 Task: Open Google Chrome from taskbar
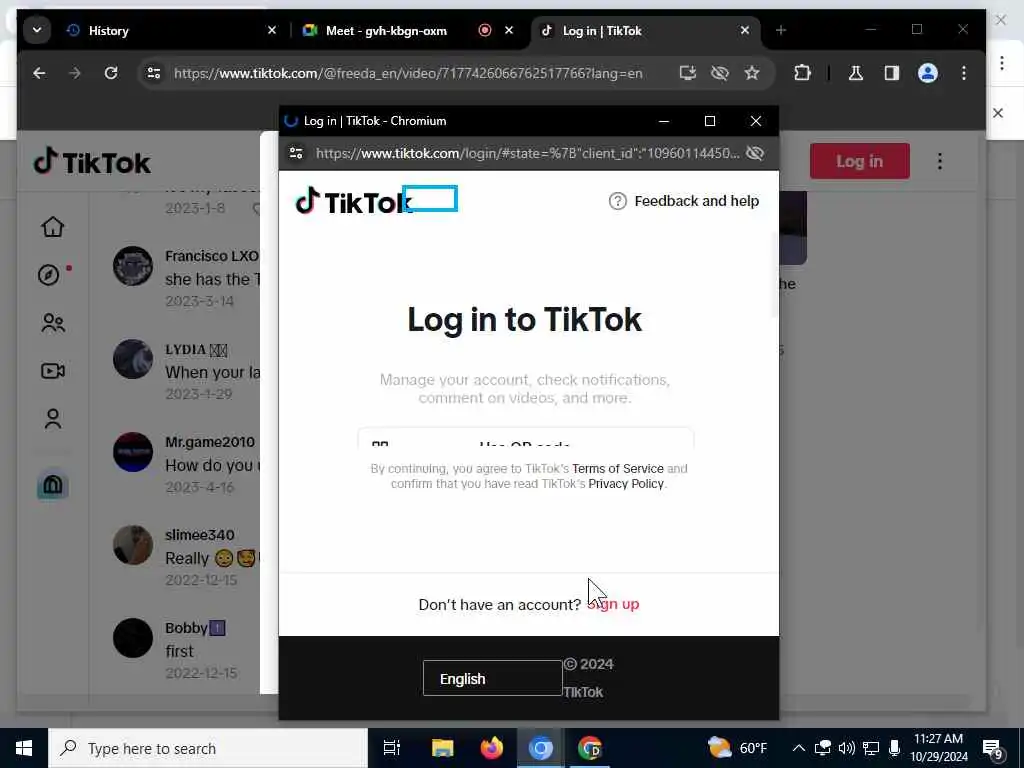pos(590,748)
